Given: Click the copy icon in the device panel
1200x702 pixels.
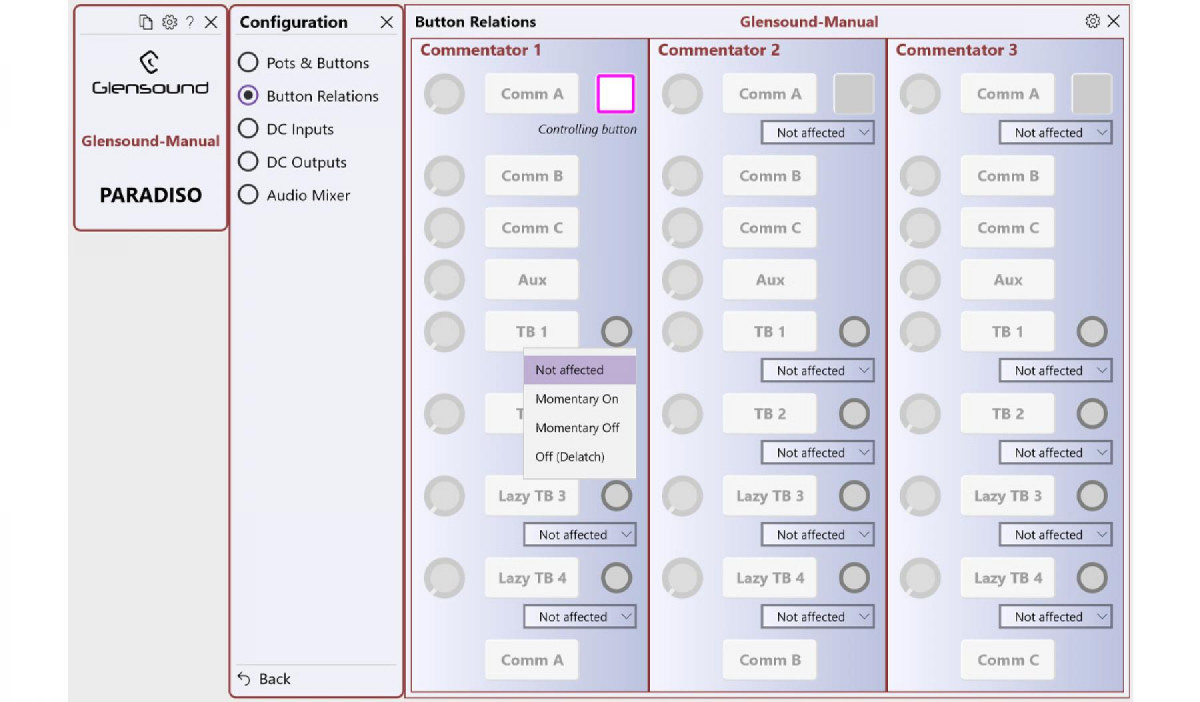Looking at the screenshot, I should [146, 22].
